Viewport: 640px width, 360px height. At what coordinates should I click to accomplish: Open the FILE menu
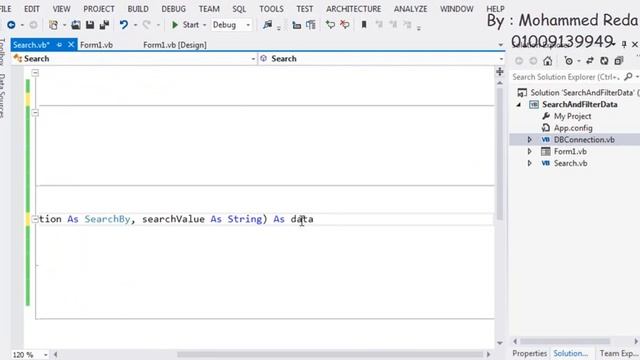coord(6,9)
